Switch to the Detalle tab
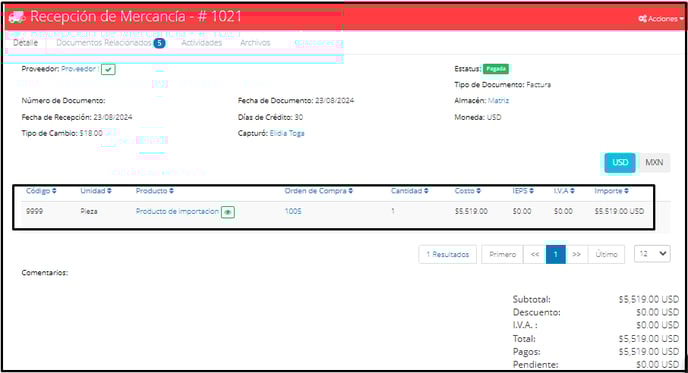 (x=25, y=43)
